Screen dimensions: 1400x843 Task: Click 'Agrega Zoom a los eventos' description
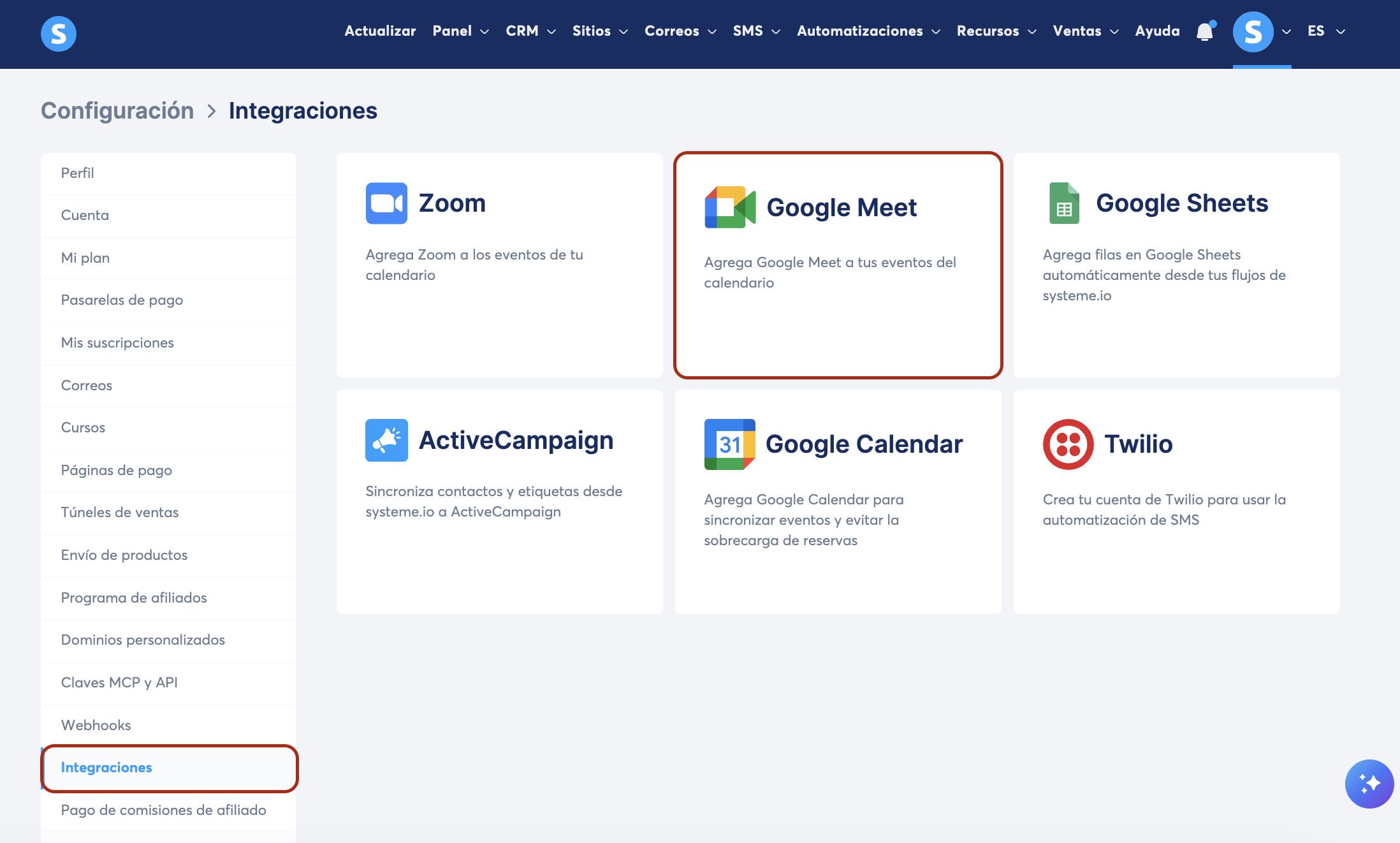pos(474,265)
